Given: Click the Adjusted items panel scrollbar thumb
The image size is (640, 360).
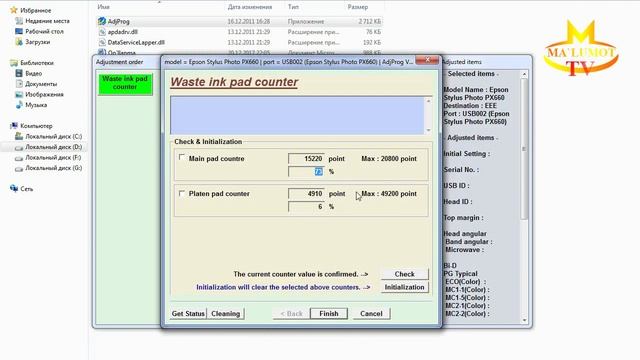Looking at the screenshot, I should click(524, 149).
